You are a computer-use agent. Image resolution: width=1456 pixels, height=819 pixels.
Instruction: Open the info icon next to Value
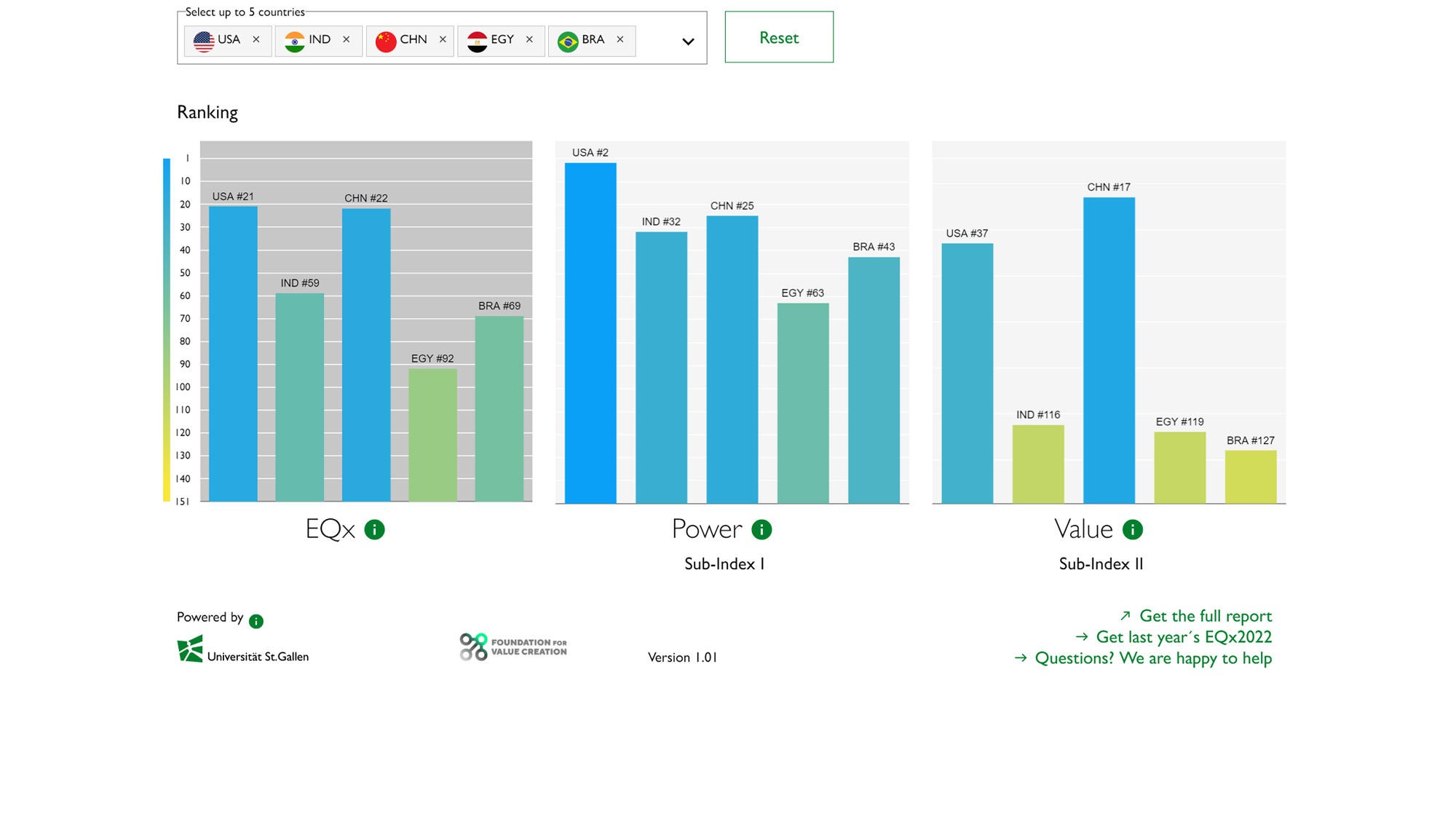click(1132, 529)
